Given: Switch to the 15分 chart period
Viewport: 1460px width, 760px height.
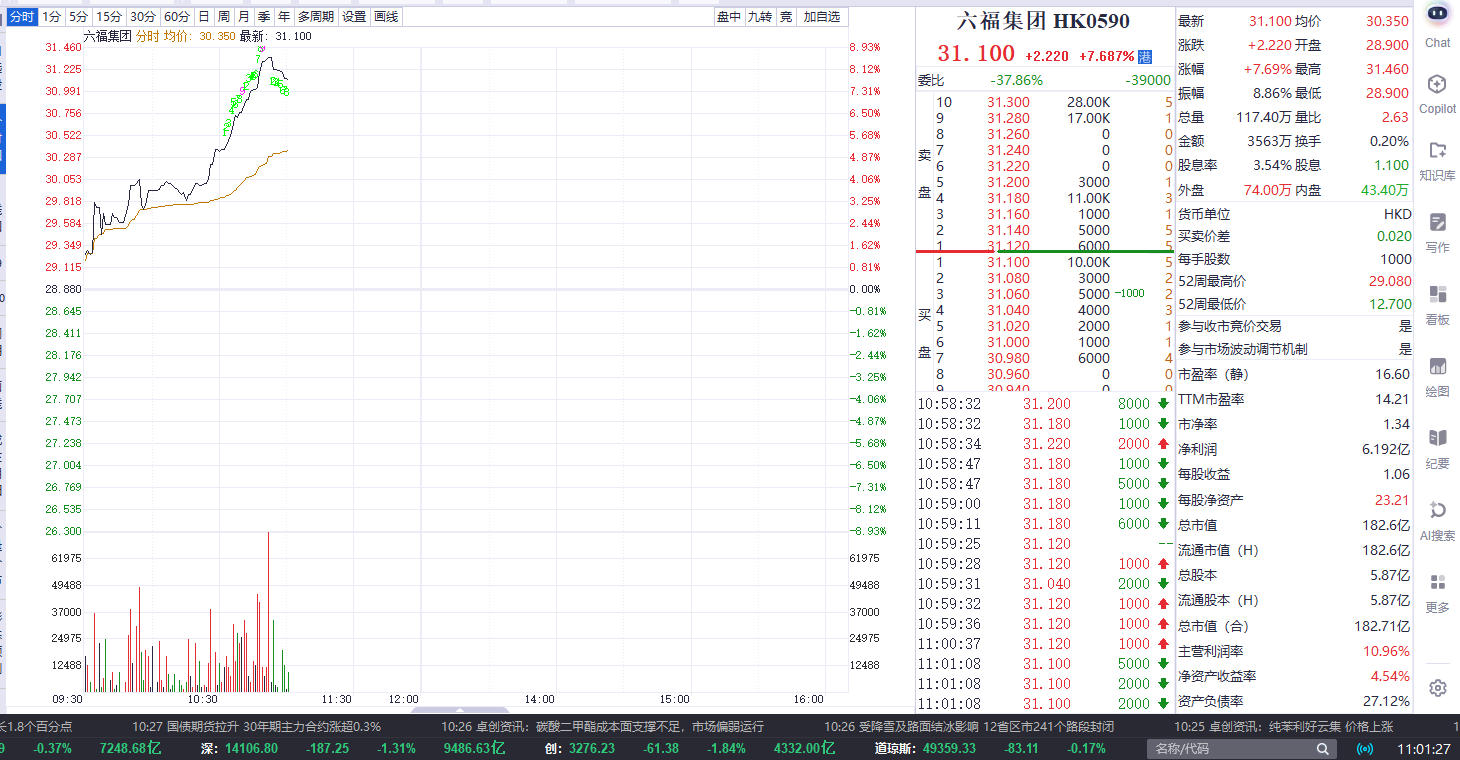Looking at the screenshot, I should [x=109, y=17].
